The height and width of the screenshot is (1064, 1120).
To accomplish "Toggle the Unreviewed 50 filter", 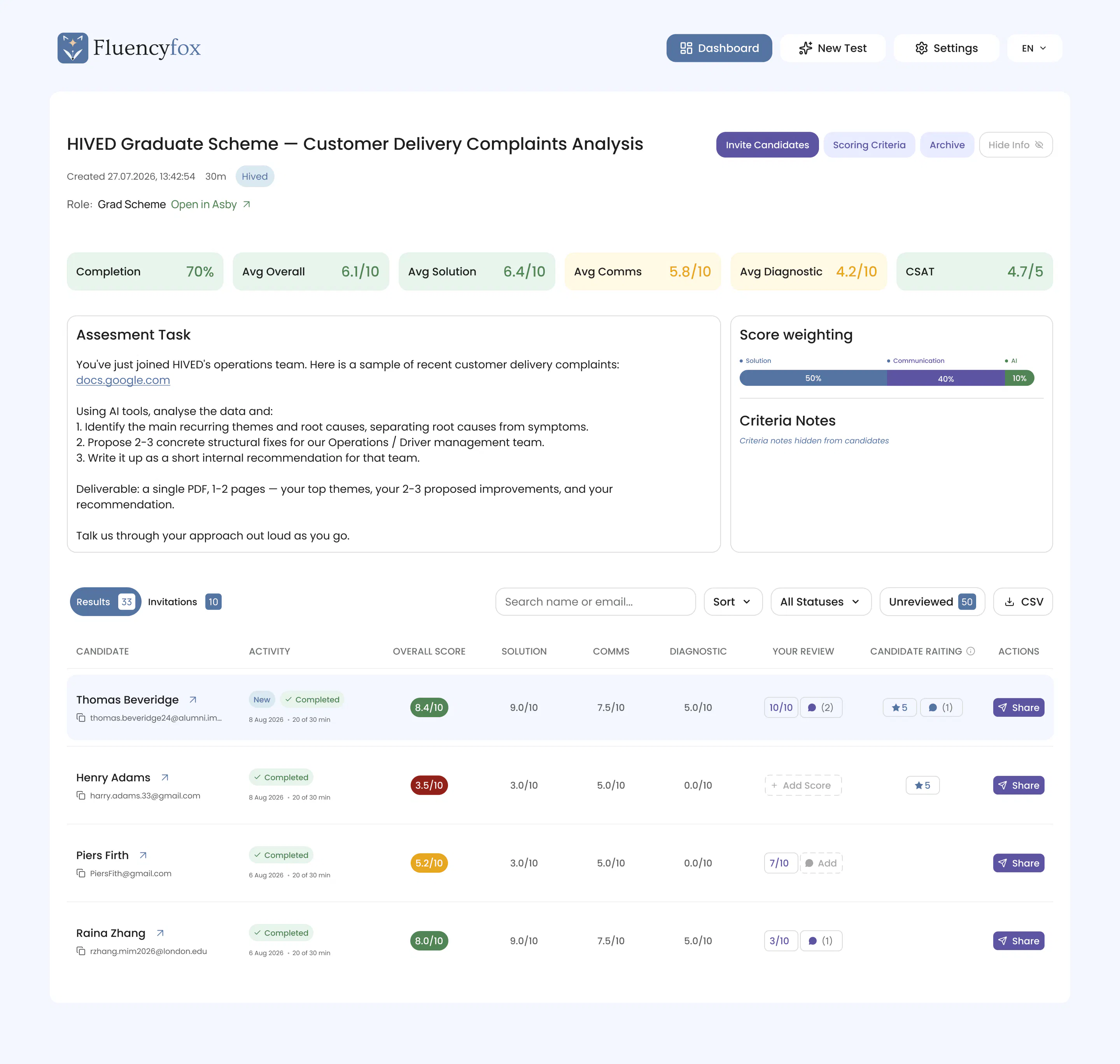I will click(932, 602).
